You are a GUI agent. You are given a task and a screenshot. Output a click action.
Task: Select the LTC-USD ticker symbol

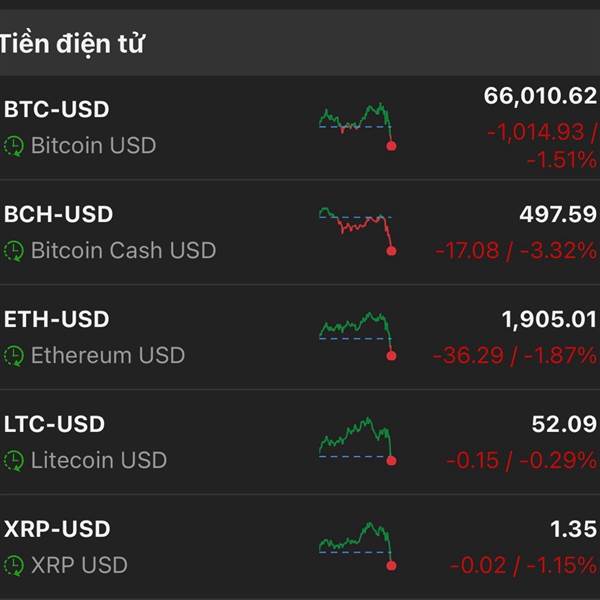pyautogui.click(x=55, y=425)
